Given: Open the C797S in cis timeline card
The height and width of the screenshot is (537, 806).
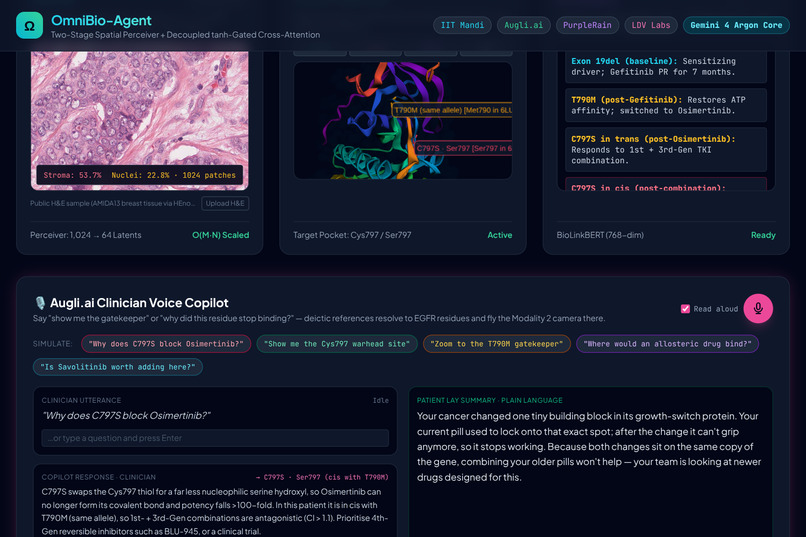Looking at the screenshot, I should pyautogui.click(x=666, y=184).
